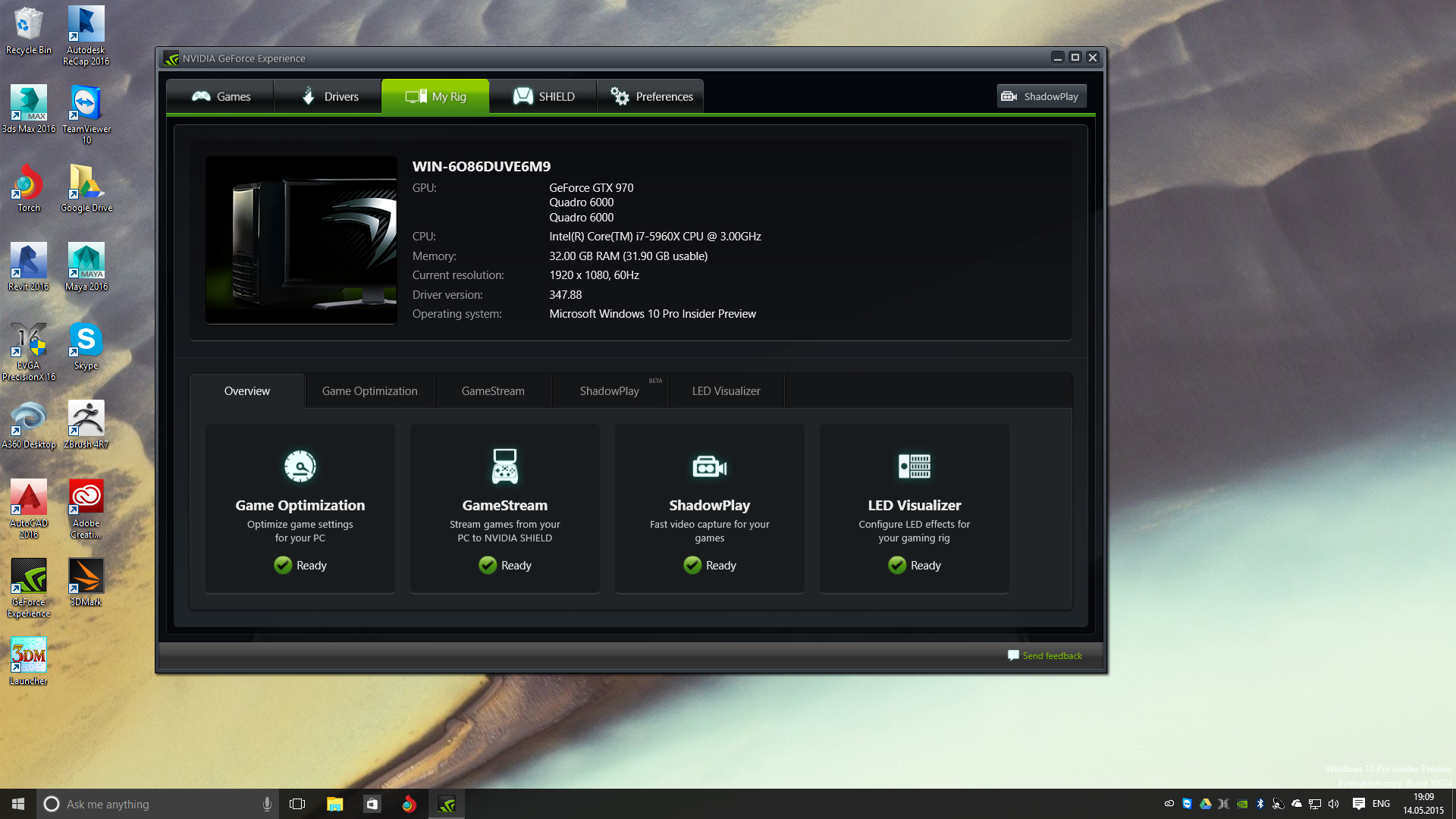This screenshot has height=819, width=1456.
Task: Click the ShadowPlay button at top right
Action: tap(1040, 96)
